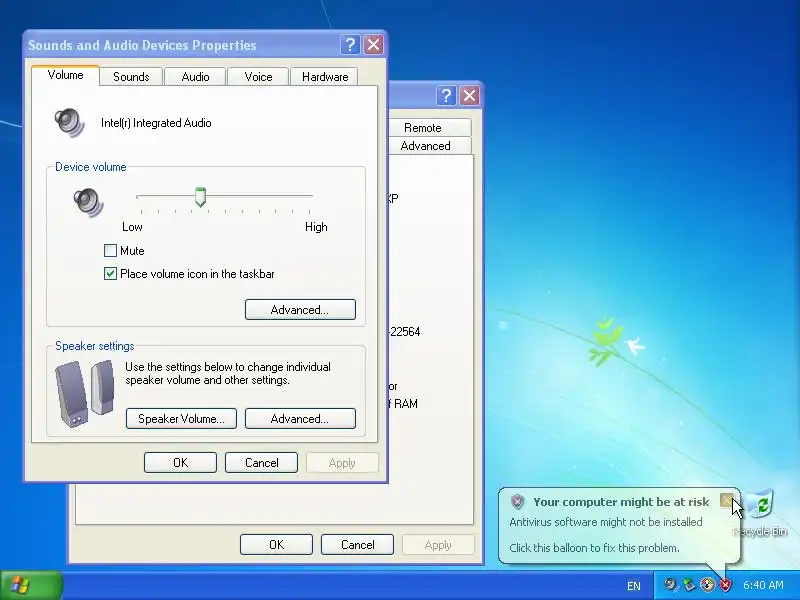Viewport: 800px width, 600px height.
Task: Go to the Hardware tab
Action: click(325, 77)
